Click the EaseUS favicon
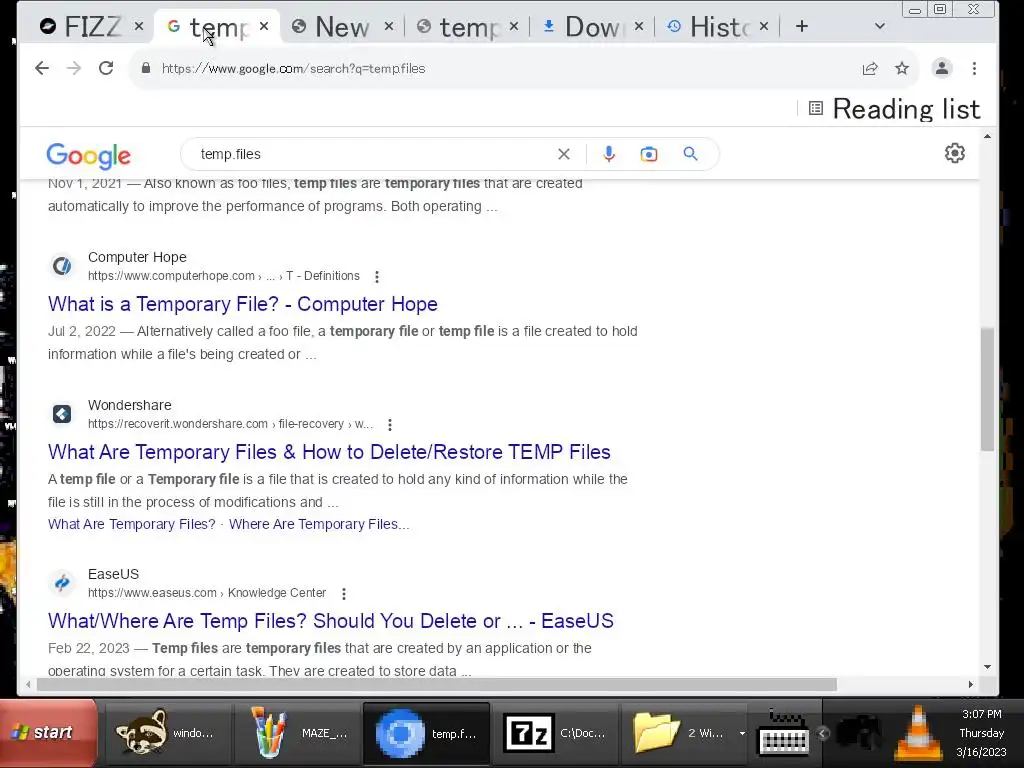Screen dimensions: 1024x768 click(62, 583)
